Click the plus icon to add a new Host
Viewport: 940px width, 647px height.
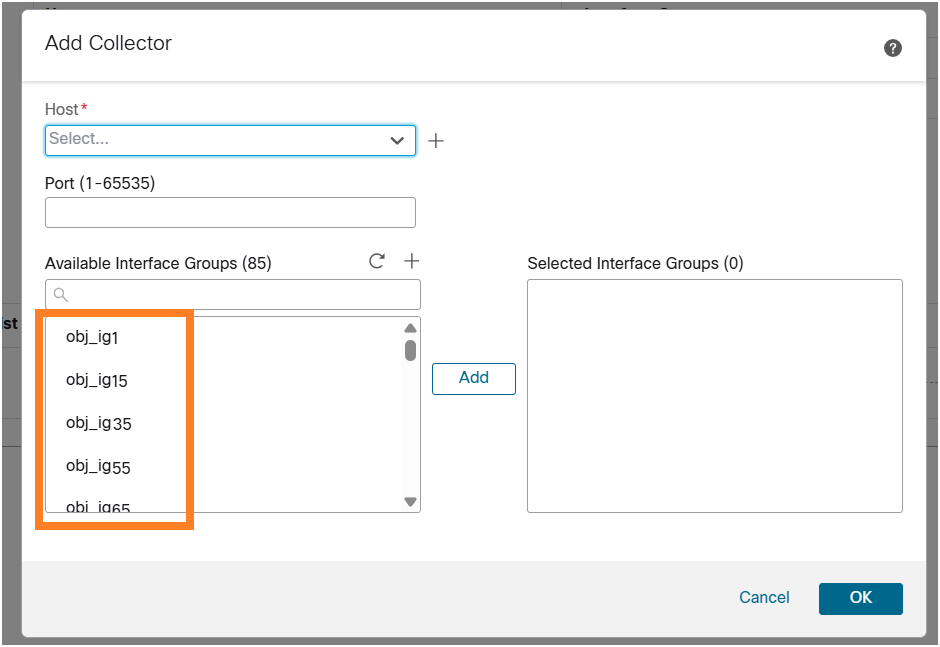click(436, 140)
